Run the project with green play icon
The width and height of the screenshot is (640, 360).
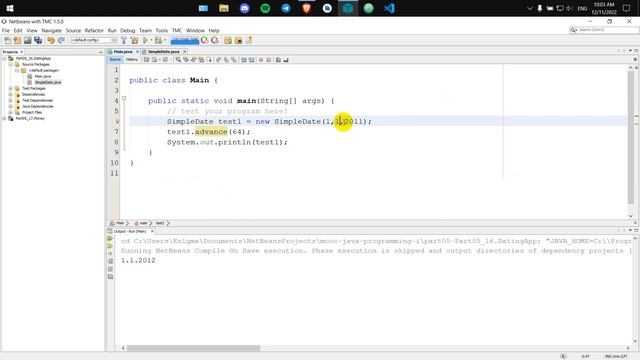(145, 40)
